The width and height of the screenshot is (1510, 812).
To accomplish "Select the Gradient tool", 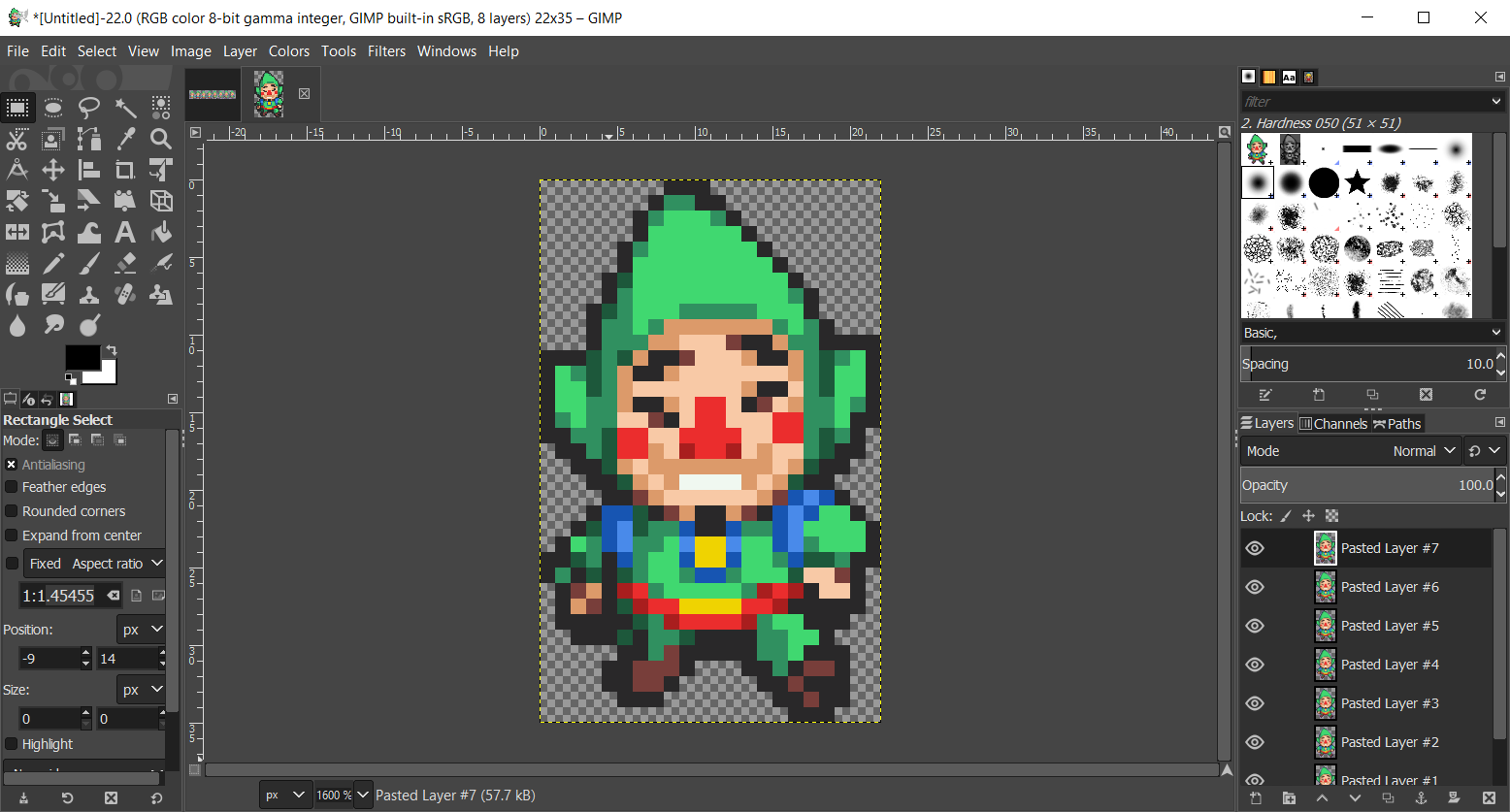I will click(17, 264).
